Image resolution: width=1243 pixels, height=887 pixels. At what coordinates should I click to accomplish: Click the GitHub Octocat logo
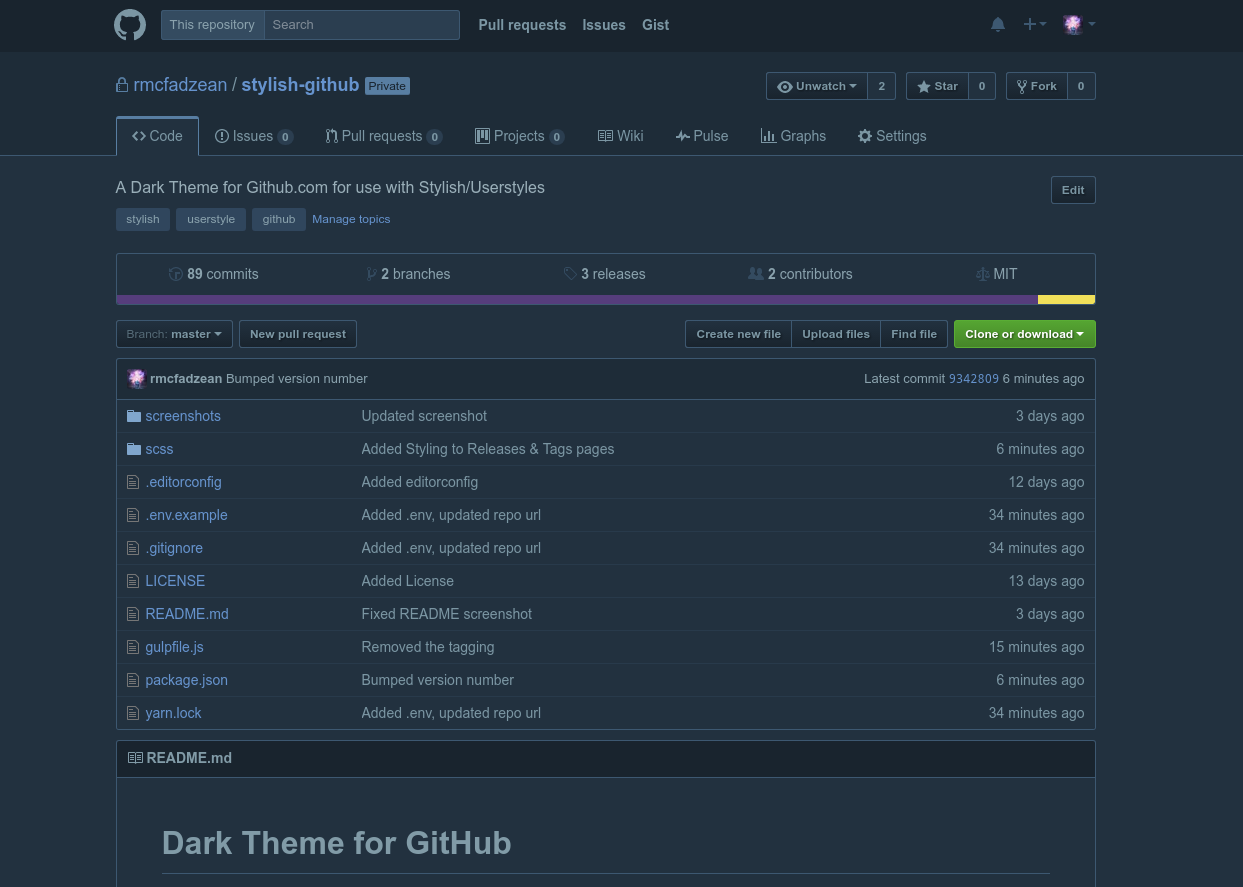[x=130, y=25]
